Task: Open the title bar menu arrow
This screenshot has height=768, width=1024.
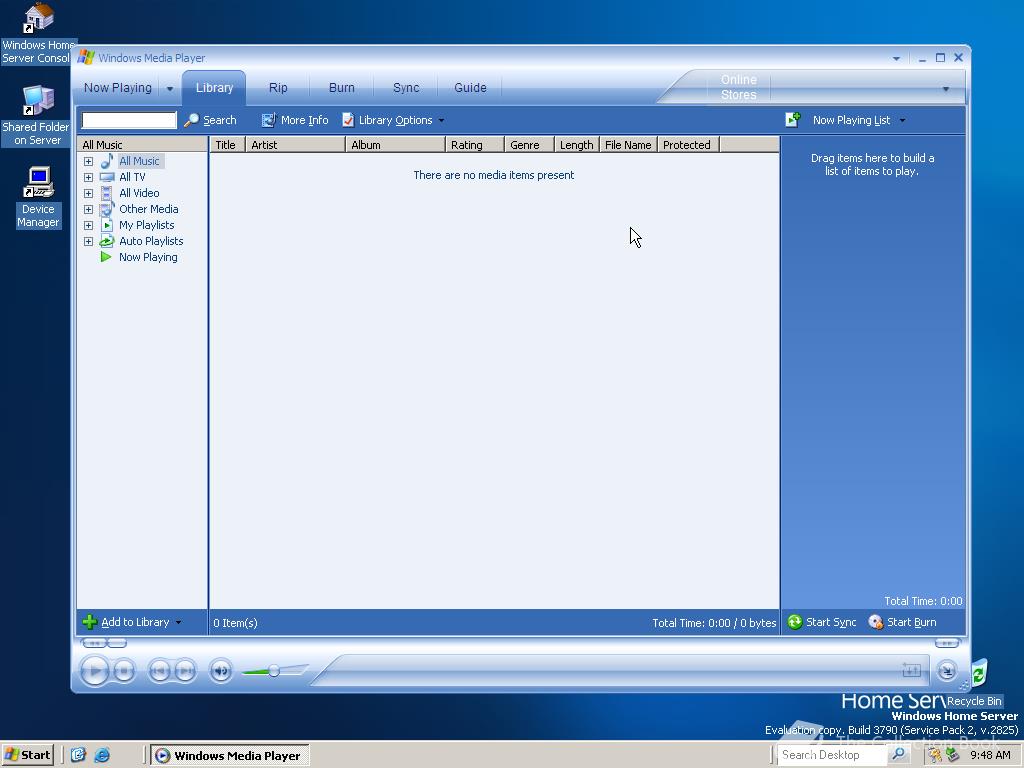Action: coord(896,58)
